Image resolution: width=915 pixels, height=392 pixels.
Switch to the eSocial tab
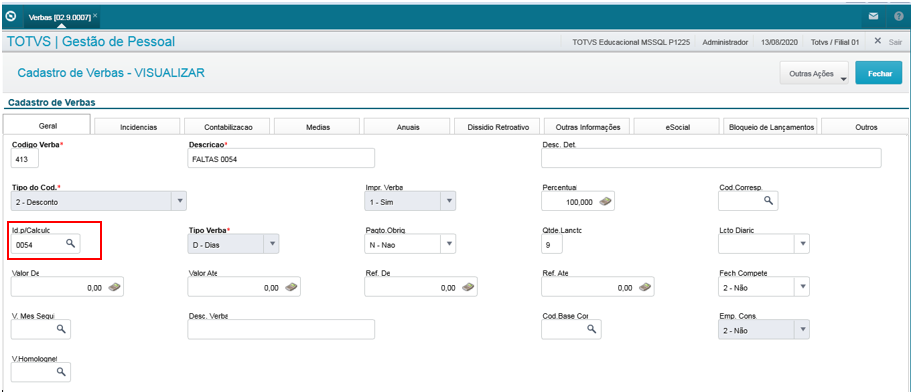677,127
